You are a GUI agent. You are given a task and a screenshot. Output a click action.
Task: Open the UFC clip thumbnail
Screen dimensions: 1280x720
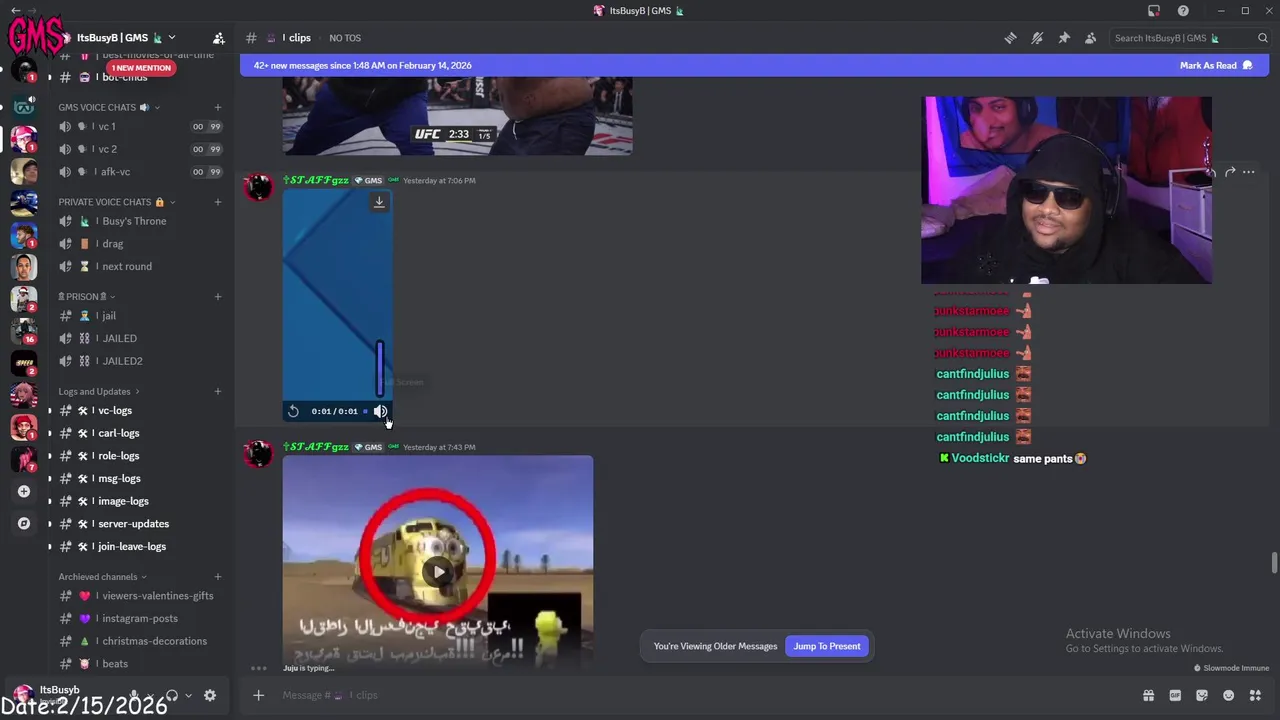click(457, 116)
